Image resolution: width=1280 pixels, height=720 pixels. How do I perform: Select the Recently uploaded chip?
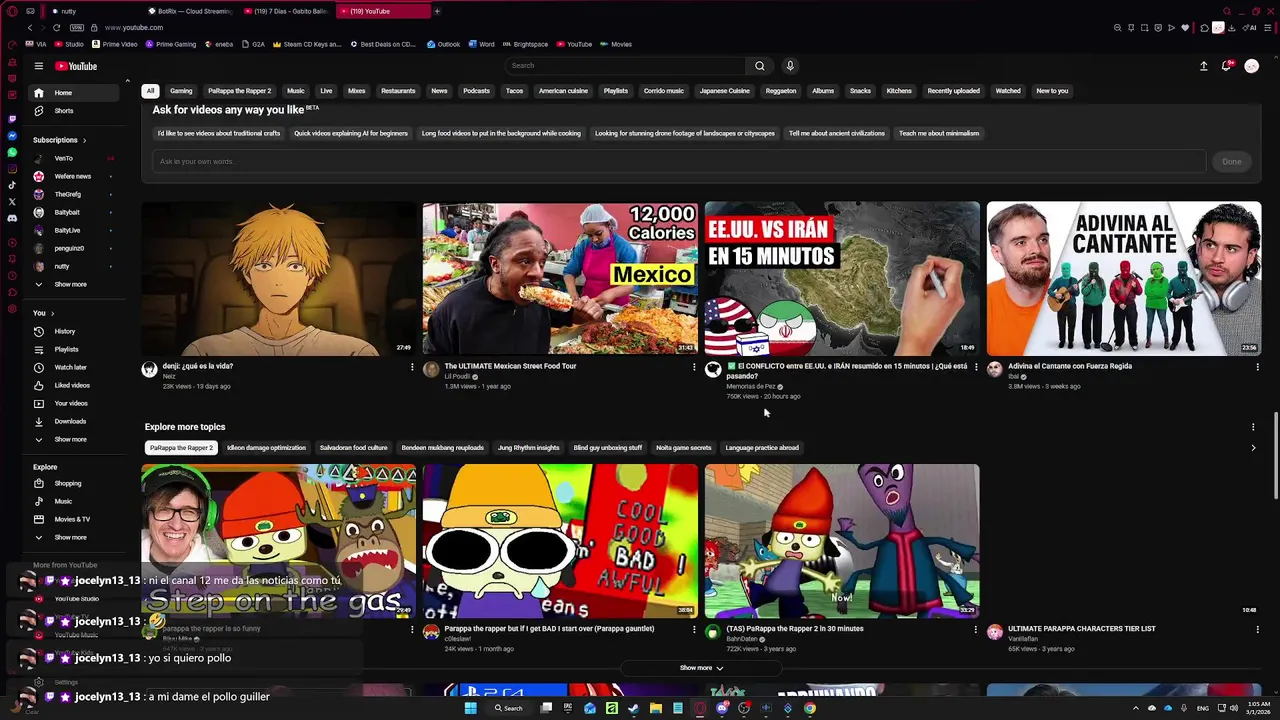[x=953, y=91]
